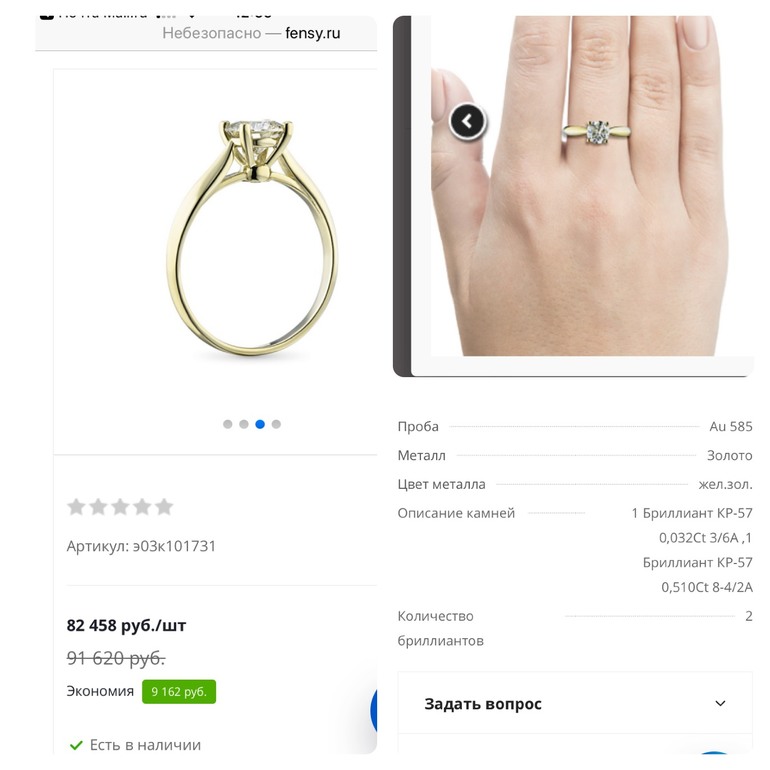The height and width of the screenshot is (770, 770).
Task: Click the Есть в наличии status link
Action: [x=145, y=745]
